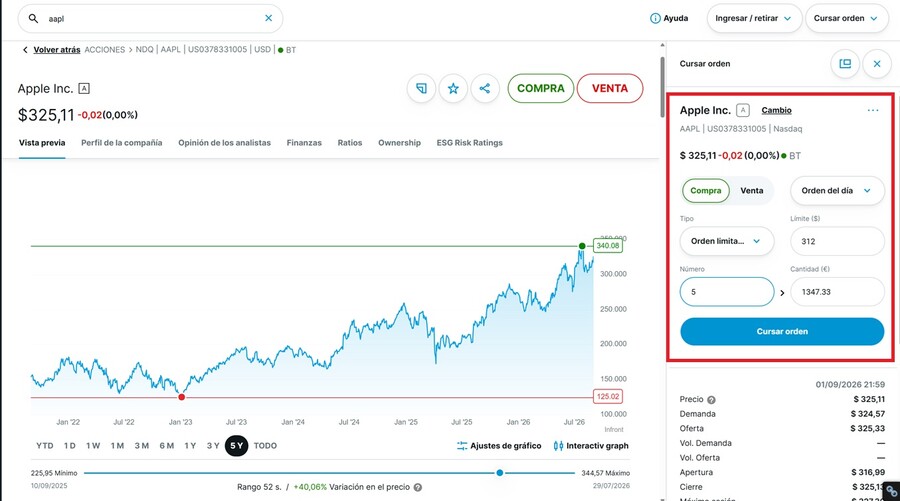Image resolution: width=900 pixels, height=501 pixels.
Task: Click A badge in the order panel
Action: point(743,110)
